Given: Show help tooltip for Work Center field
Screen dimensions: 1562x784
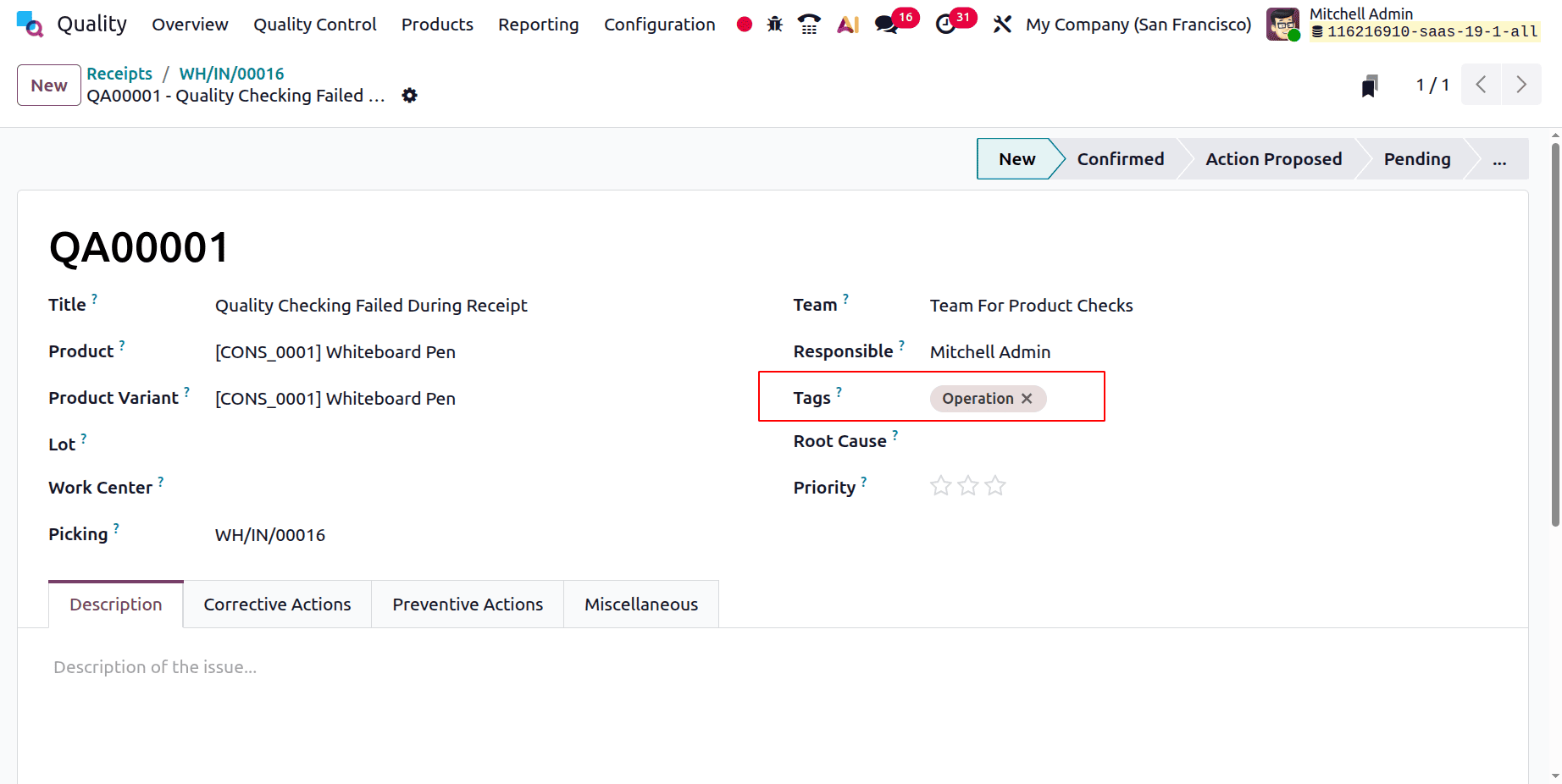Looking at the screenshot, I should [160, 482].
